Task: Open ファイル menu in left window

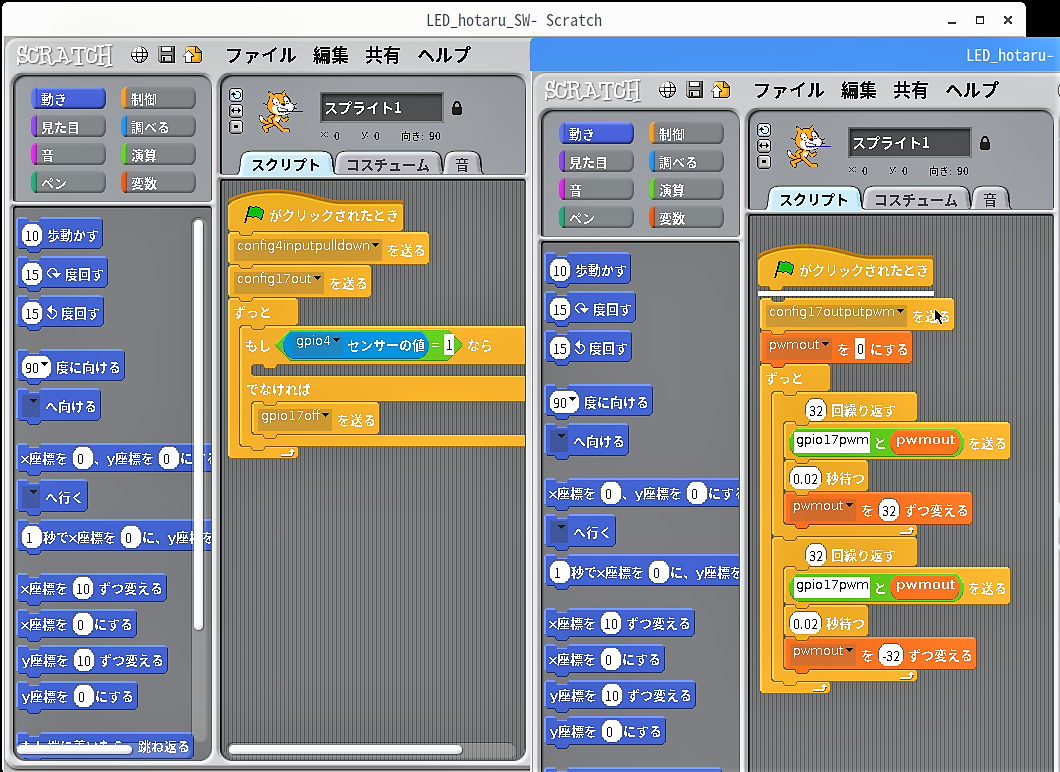Action: pyautogui.click(x=260, y=55)
